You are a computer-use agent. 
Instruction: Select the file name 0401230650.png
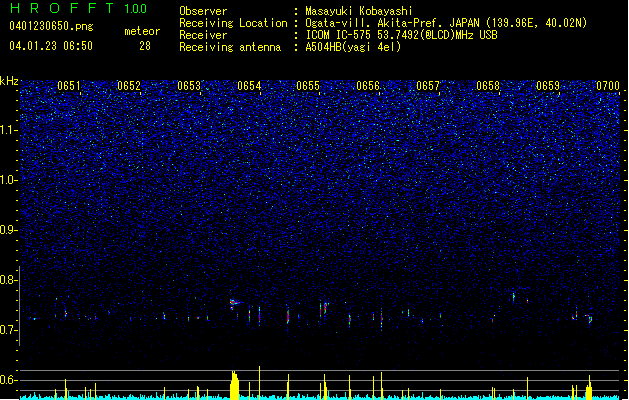[51, 26]
